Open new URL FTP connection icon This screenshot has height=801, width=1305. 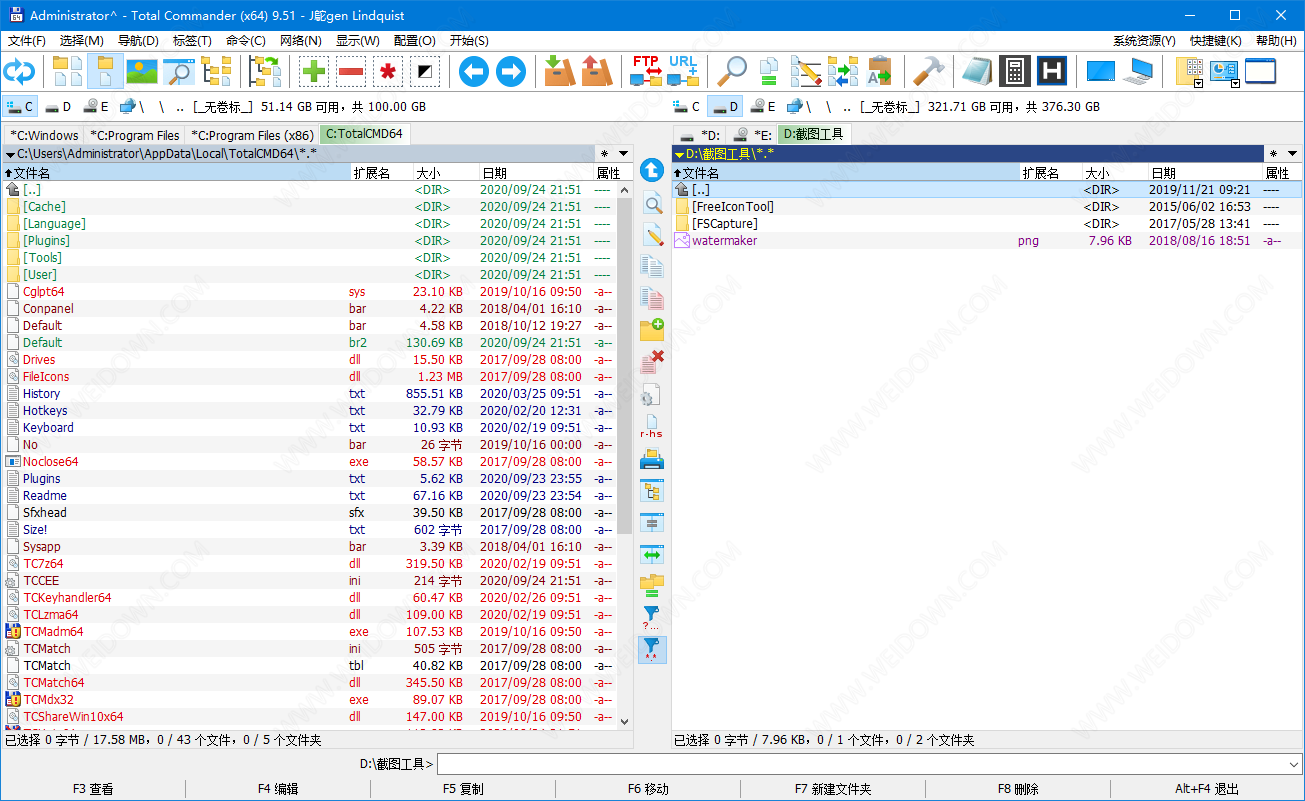point(683,71)
